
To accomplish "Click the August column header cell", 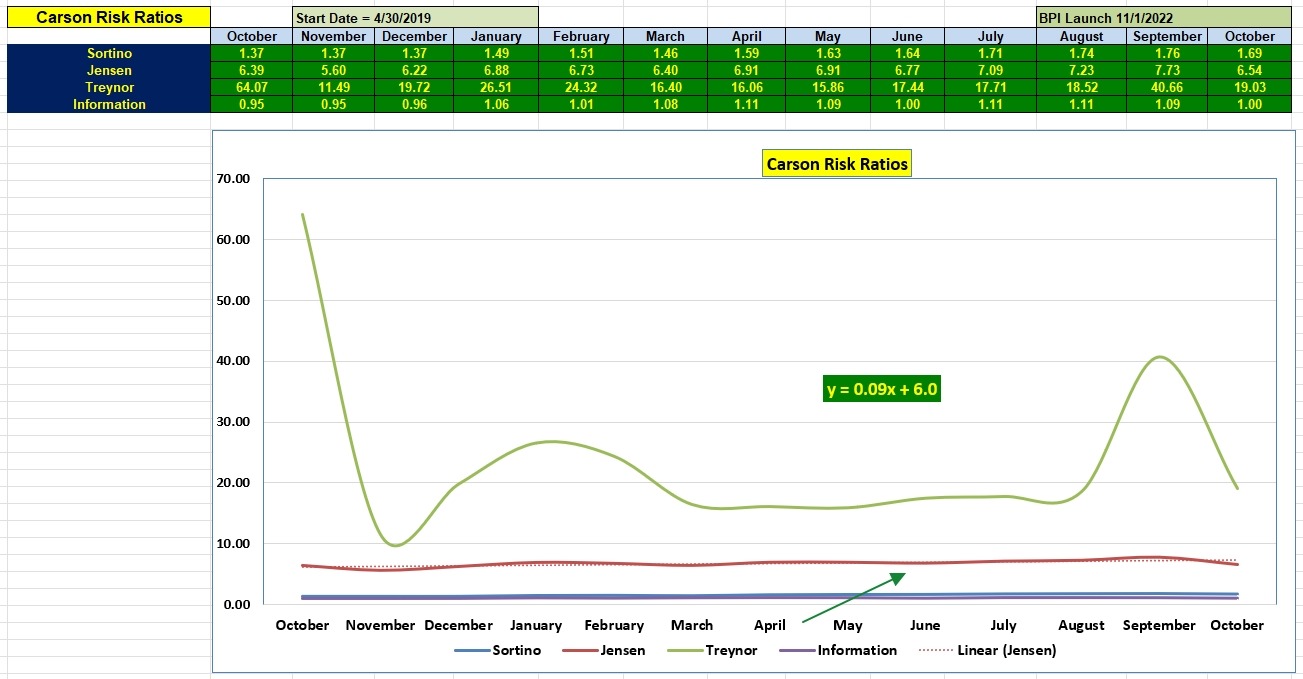I will click(1081, 36).
